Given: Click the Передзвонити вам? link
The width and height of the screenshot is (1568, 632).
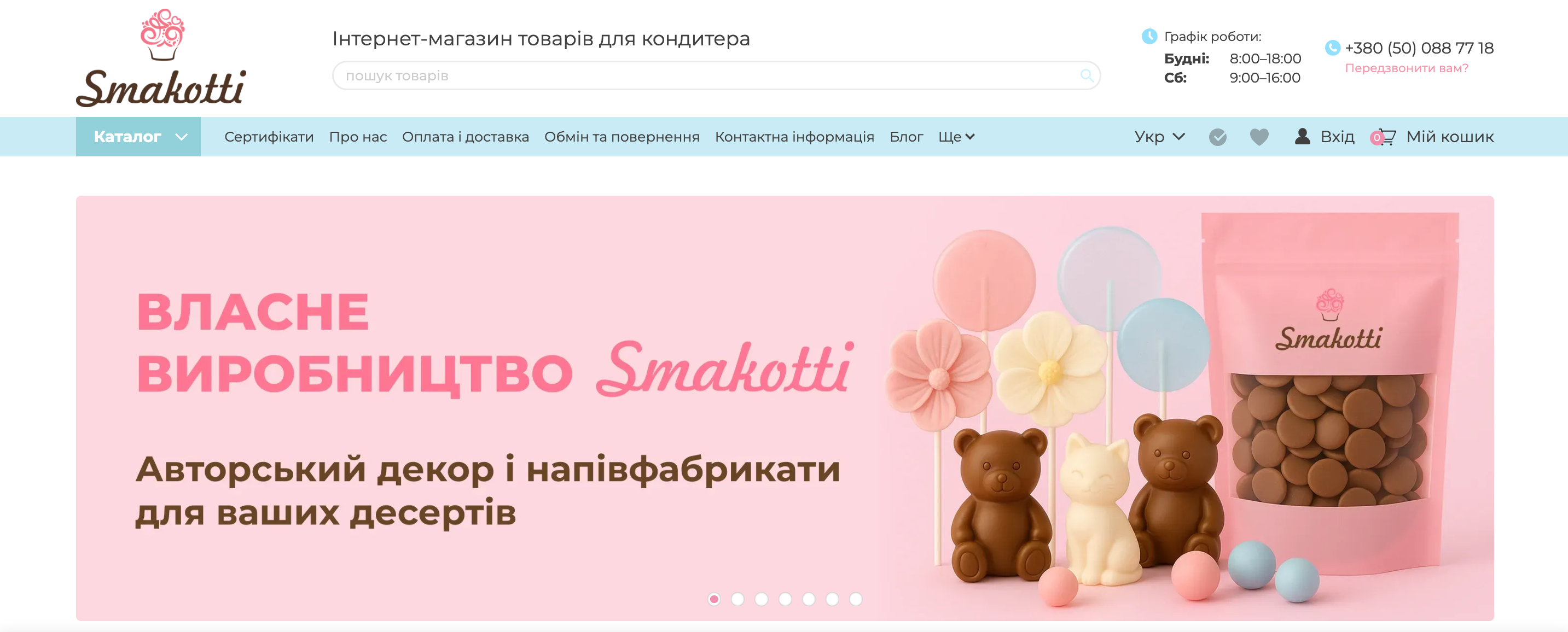Looking at the screenshot, I should pos(1406,68).
